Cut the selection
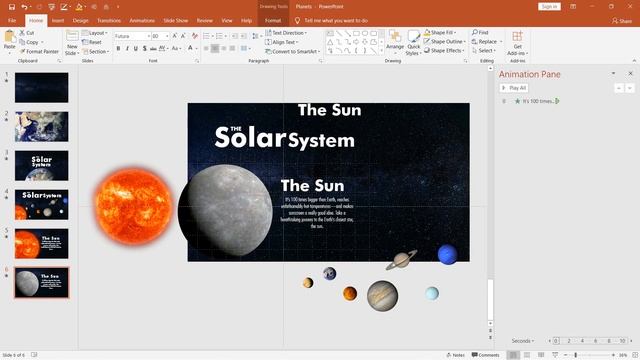Image resolution: width=640 pixels, height=360 pixels. pyautogui.click(x=27, y=33)
